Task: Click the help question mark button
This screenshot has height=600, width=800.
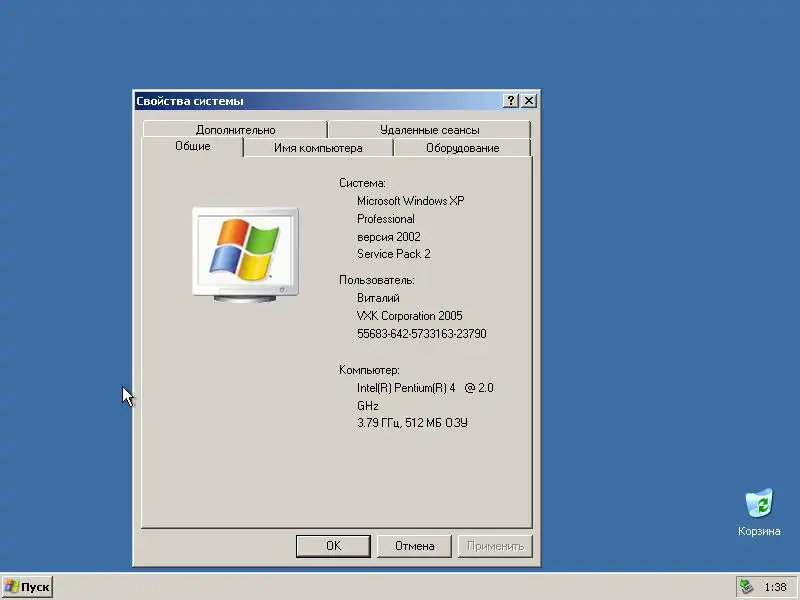Action: click(510, 101)
